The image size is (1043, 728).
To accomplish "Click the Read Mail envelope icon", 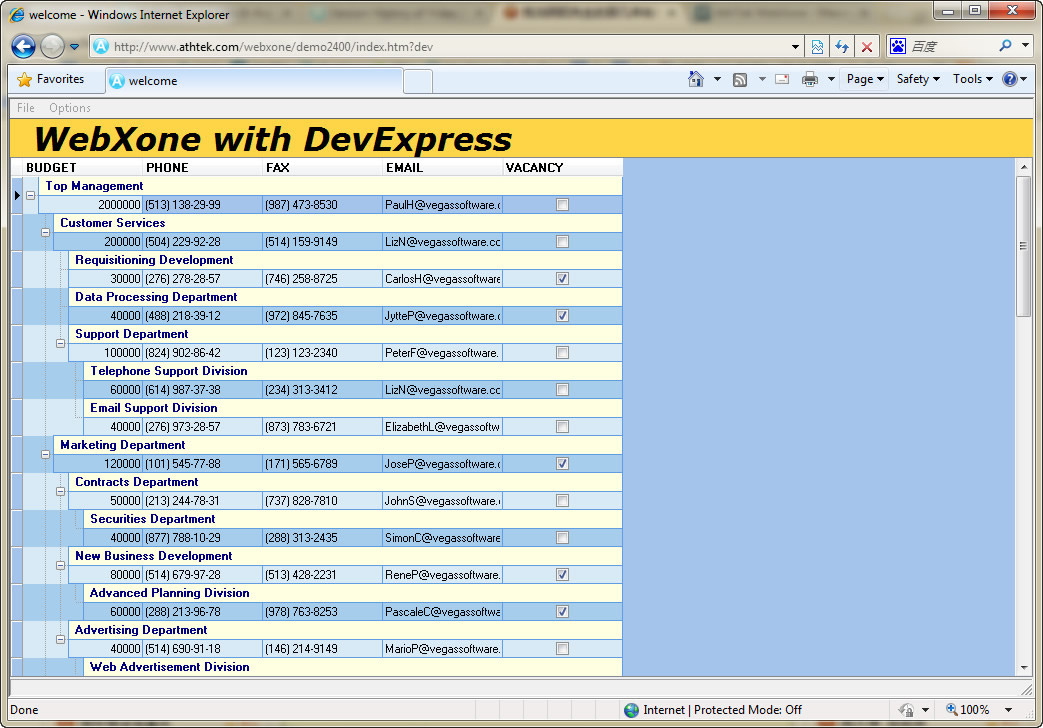I will point(782,79).
